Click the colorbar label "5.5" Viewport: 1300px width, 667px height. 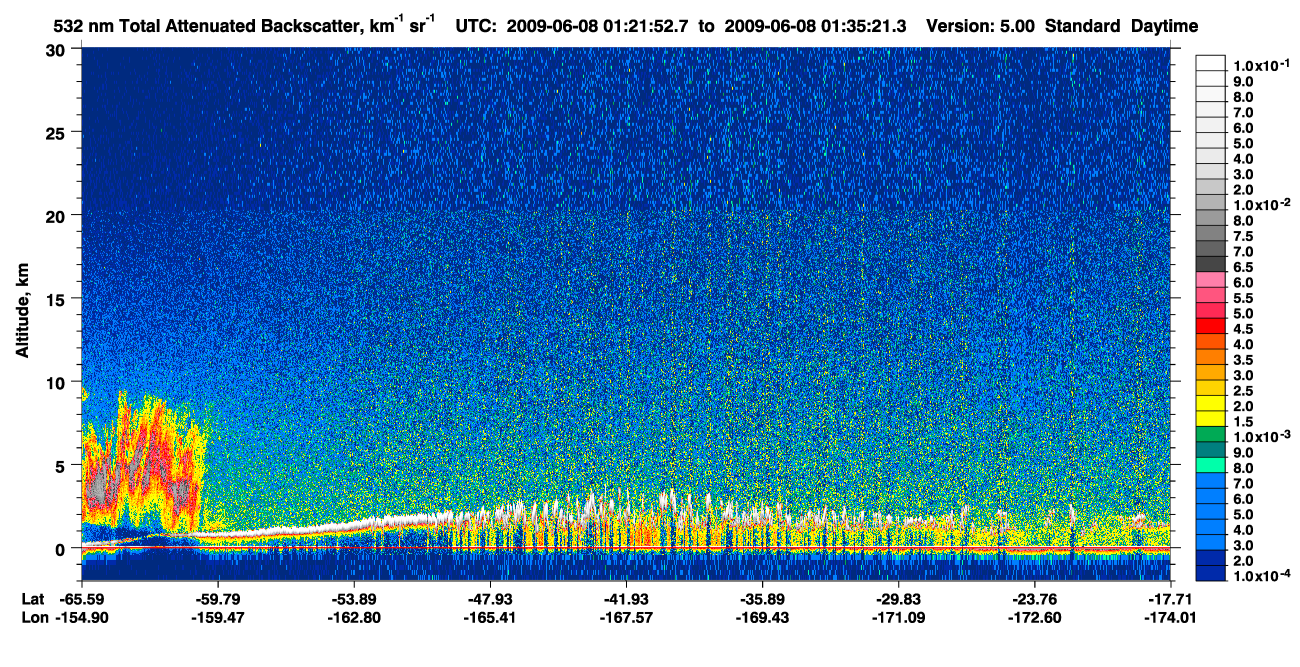(x=1243, y=298)
